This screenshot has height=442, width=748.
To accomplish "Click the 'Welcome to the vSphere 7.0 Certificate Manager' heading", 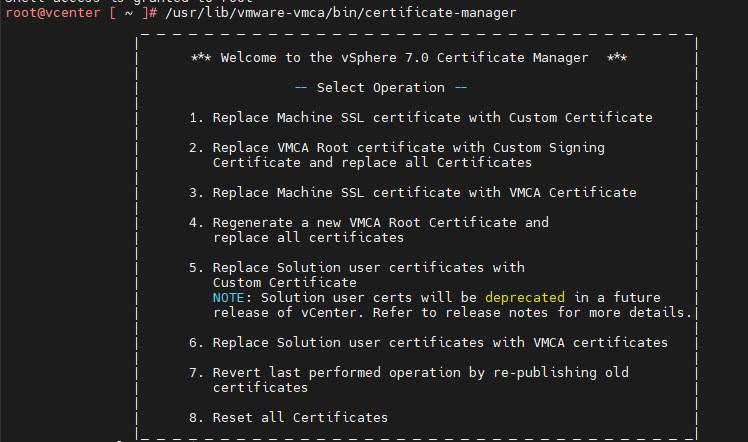I will pos(404,58).
